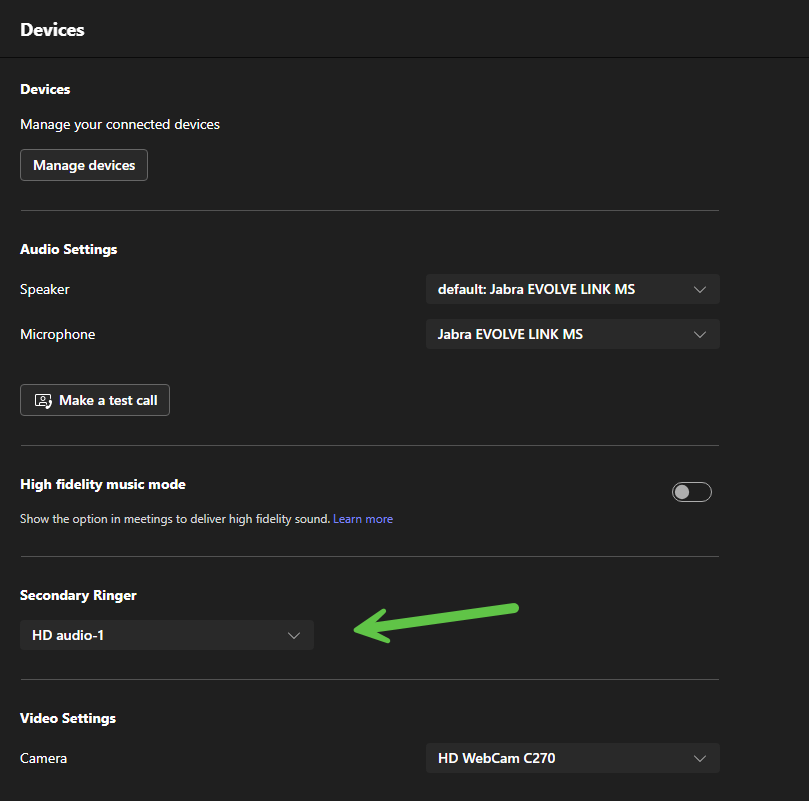Viewport: 809px width, 801px height.
Task: Click the Manage devices button
Action: click(84, 165)
